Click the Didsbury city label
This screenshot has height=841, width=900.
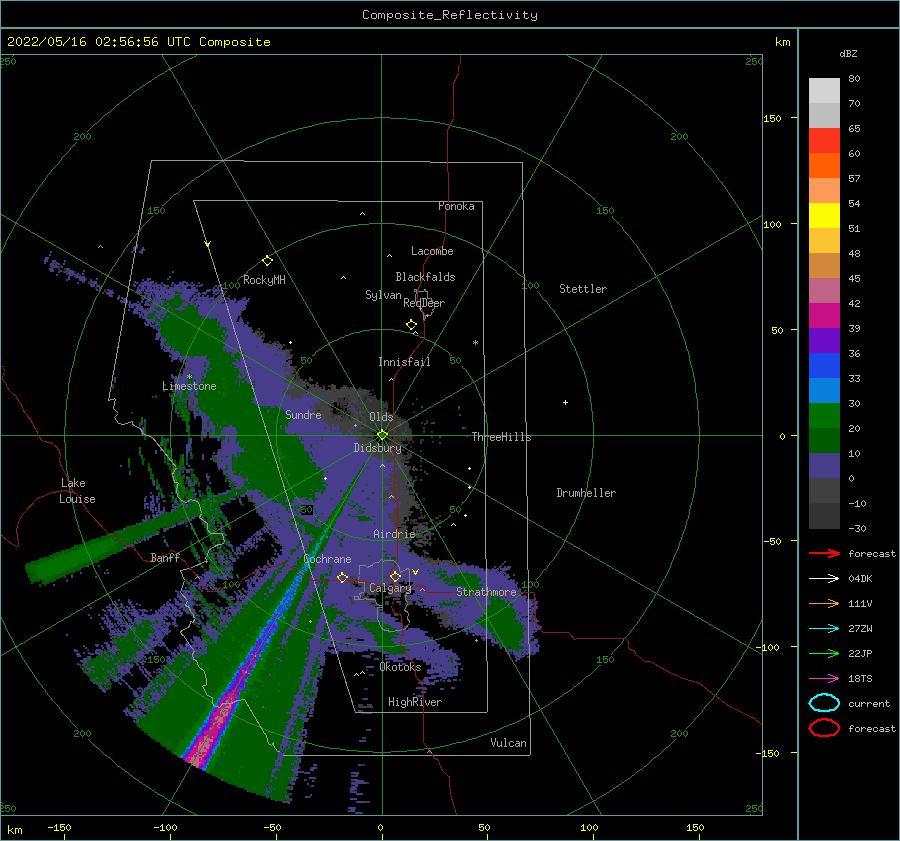click(378, 448)
